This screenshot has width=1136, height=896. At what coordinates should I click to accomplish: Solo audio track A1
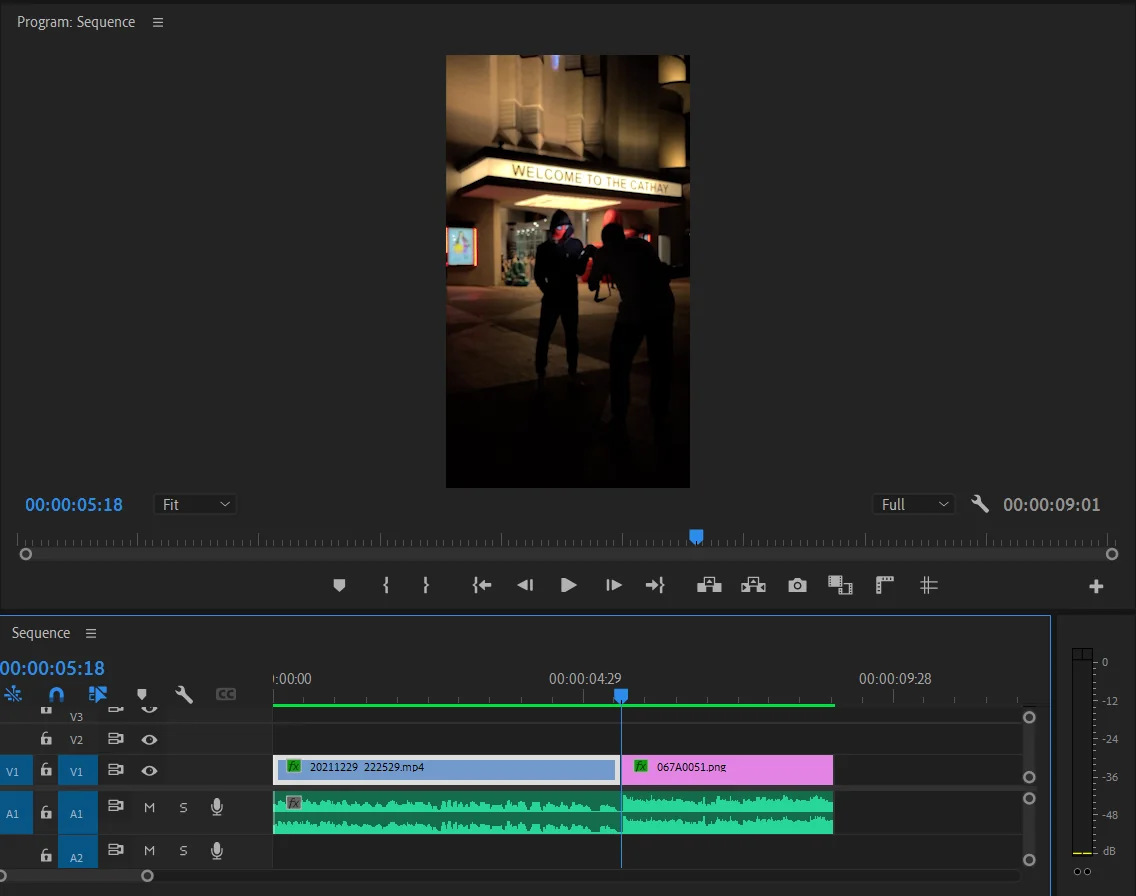183,808
